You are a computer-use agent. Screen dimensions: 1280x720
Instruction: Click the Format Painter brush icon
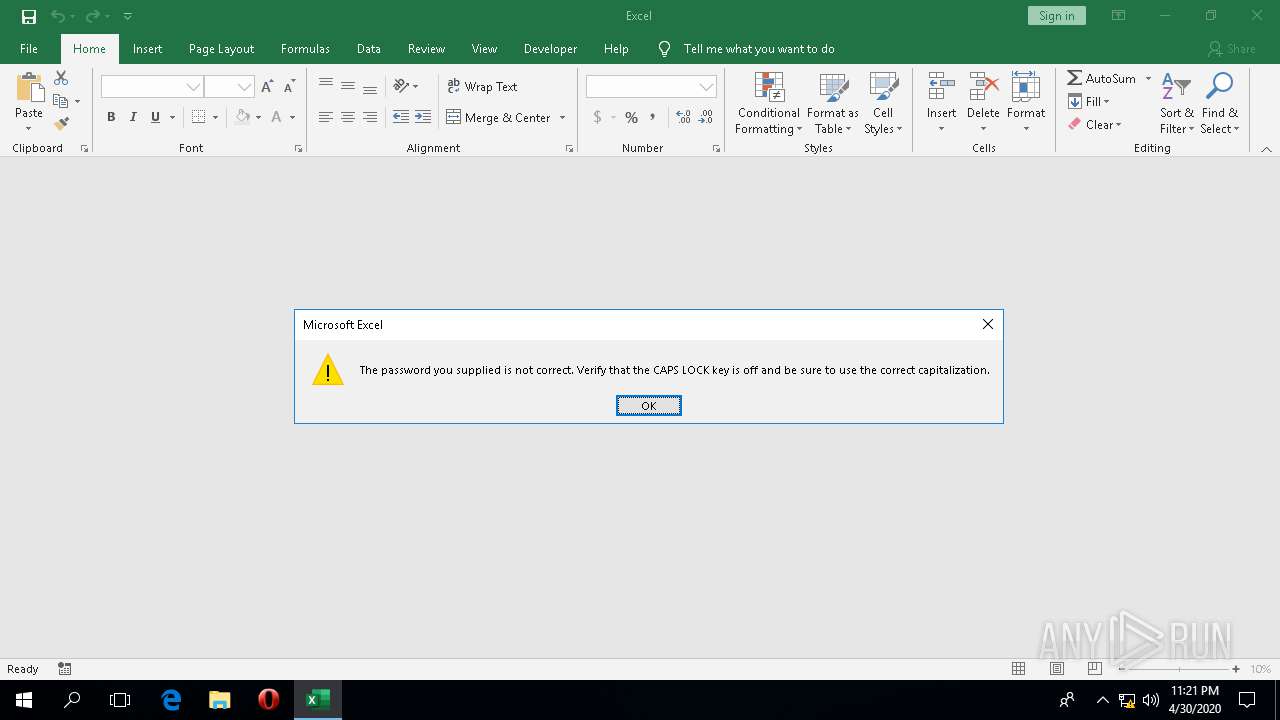[61, 124]
